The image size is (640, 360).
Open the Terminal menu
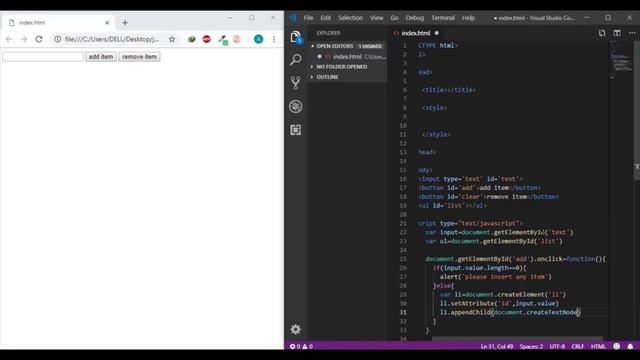[443, 18]
